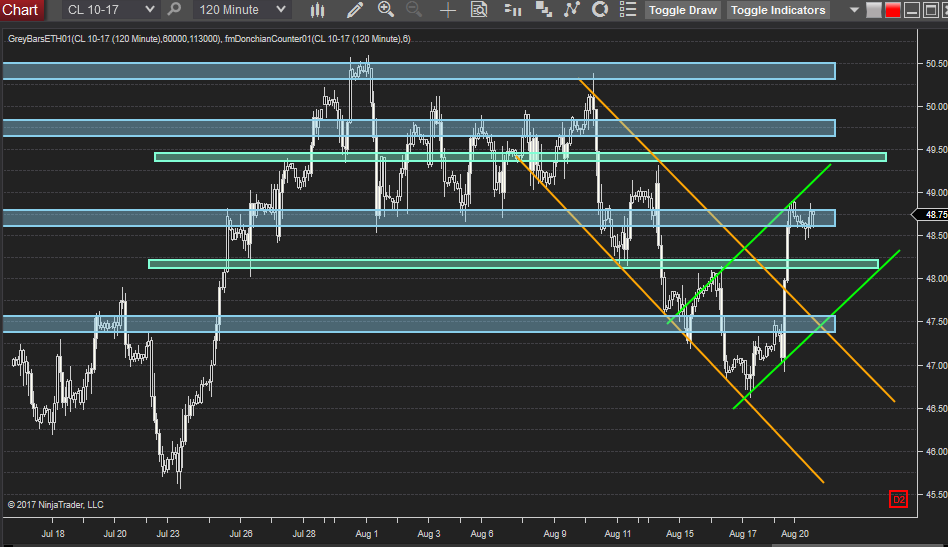Open the indicators icon
Screen dimensions: 948x547
click(x=571, y=10)
